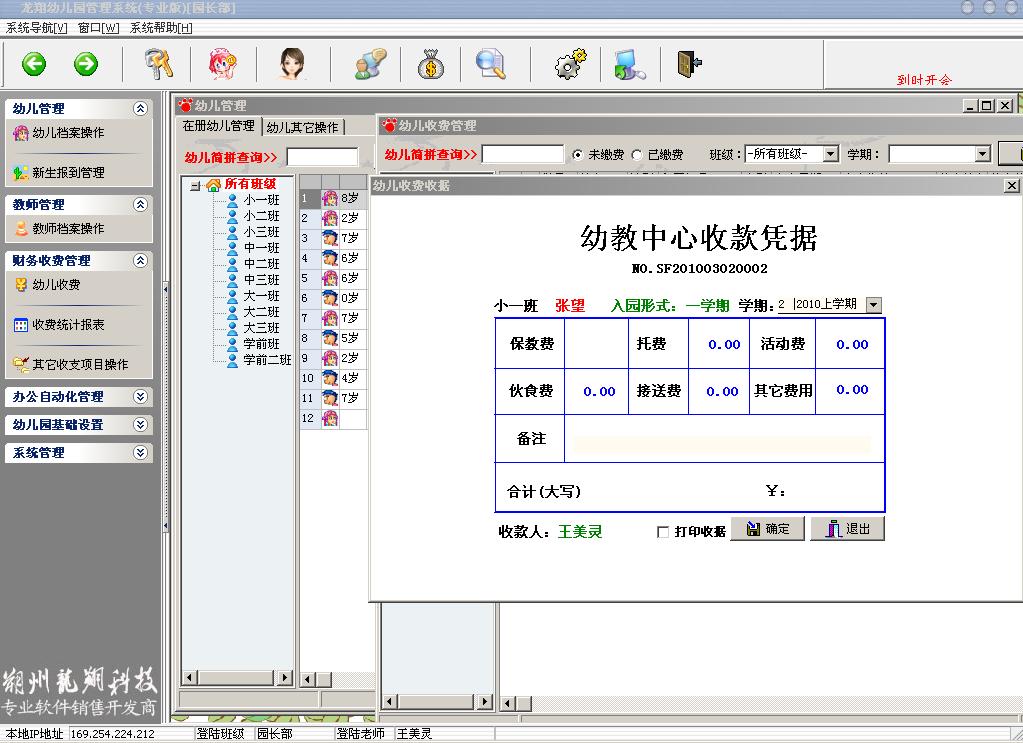Screen dimensions: 1023x743
Task: Open the magnifier search document icon
Action: click(490, 64)
